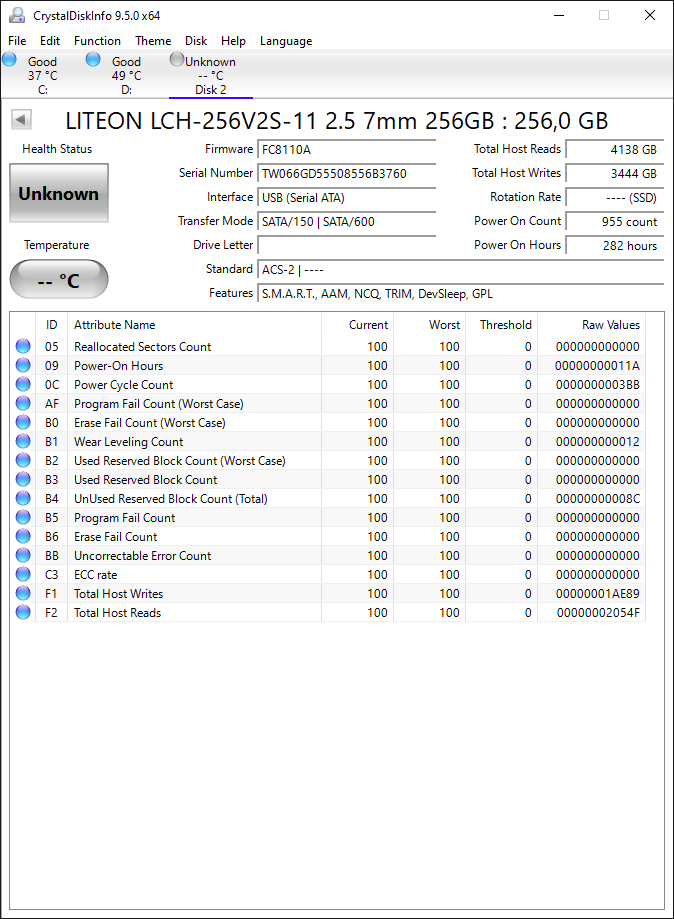Screen dimensions: 674x919
Task: Go to previous disk with left arrow
Action: [21, 120]
